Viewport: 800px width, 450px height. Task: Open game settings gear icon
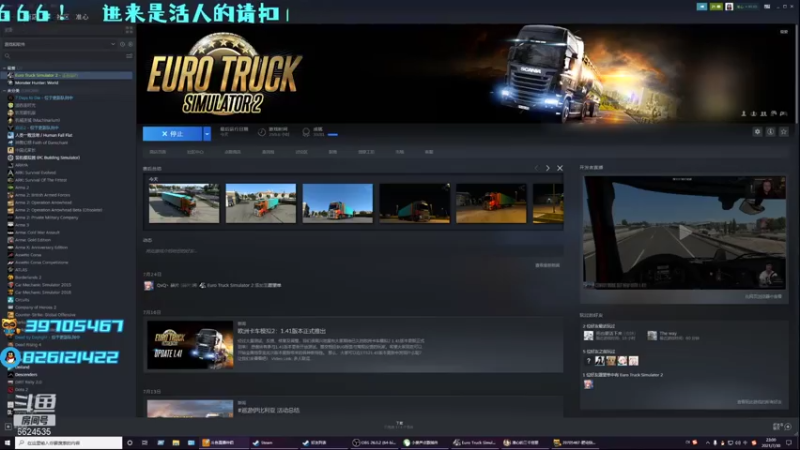tap(757, 132)
